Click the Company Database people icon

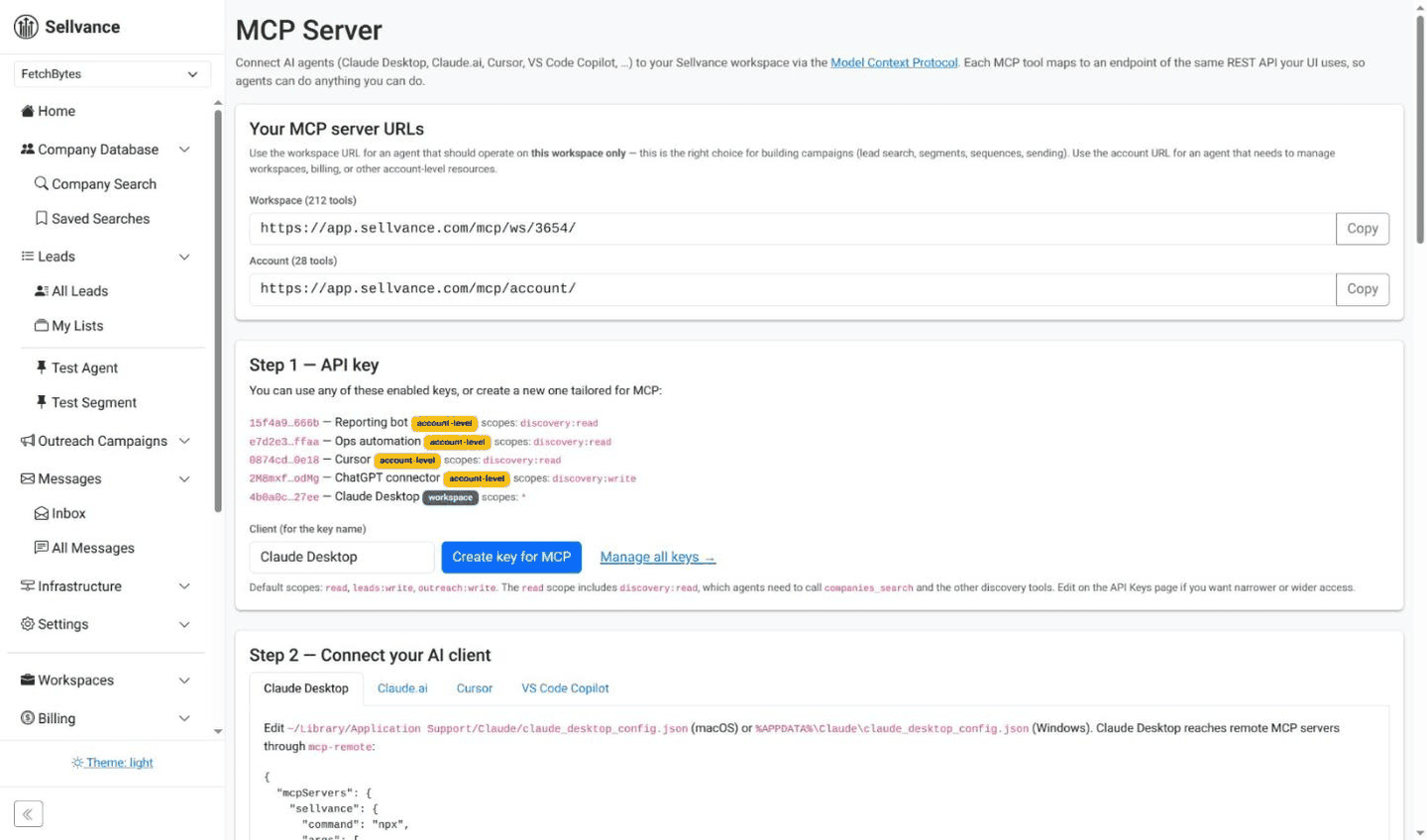[x=28, y=150]
